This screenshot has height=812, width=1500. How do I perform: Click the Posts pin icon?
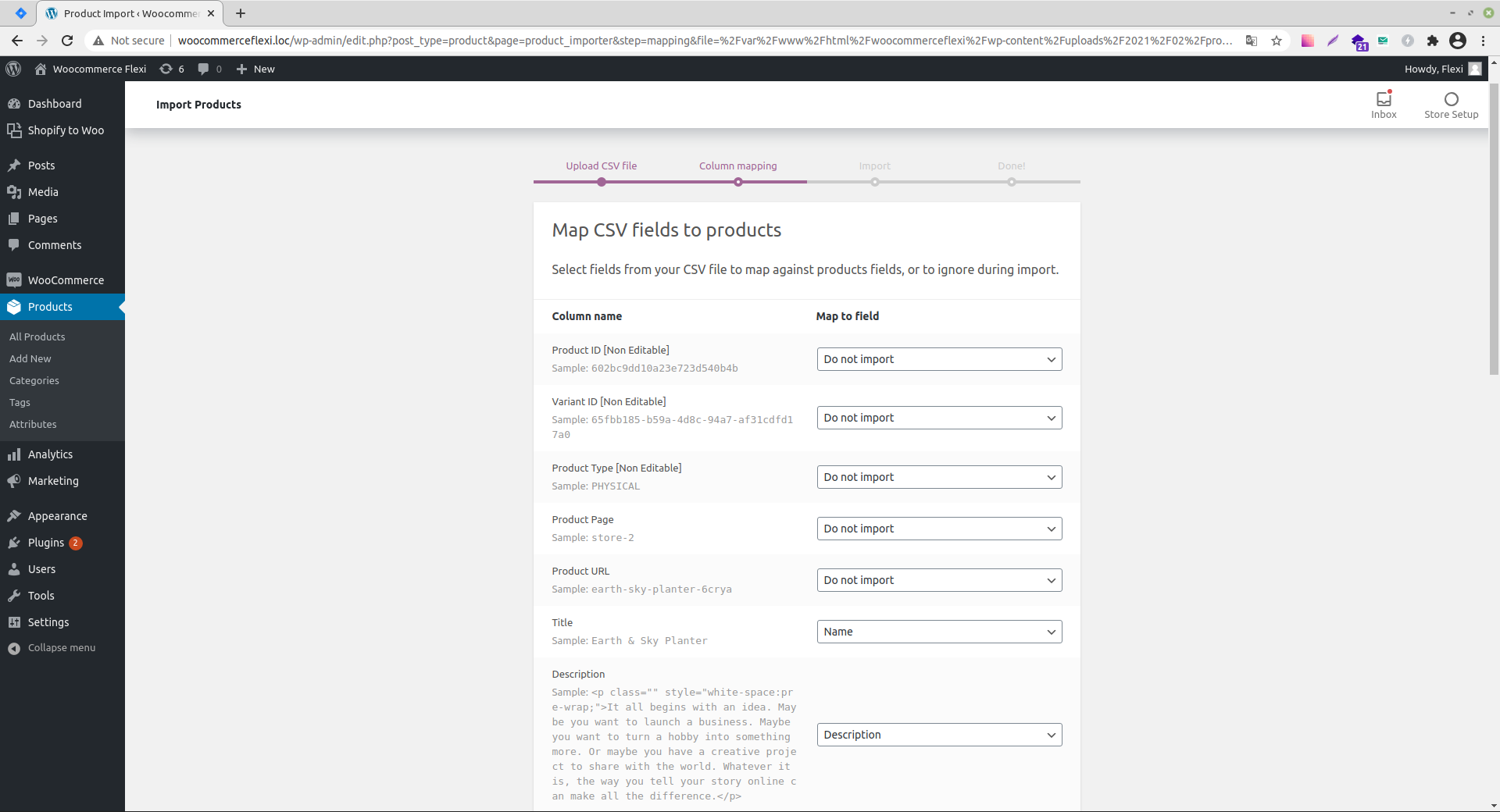point(14,166)
